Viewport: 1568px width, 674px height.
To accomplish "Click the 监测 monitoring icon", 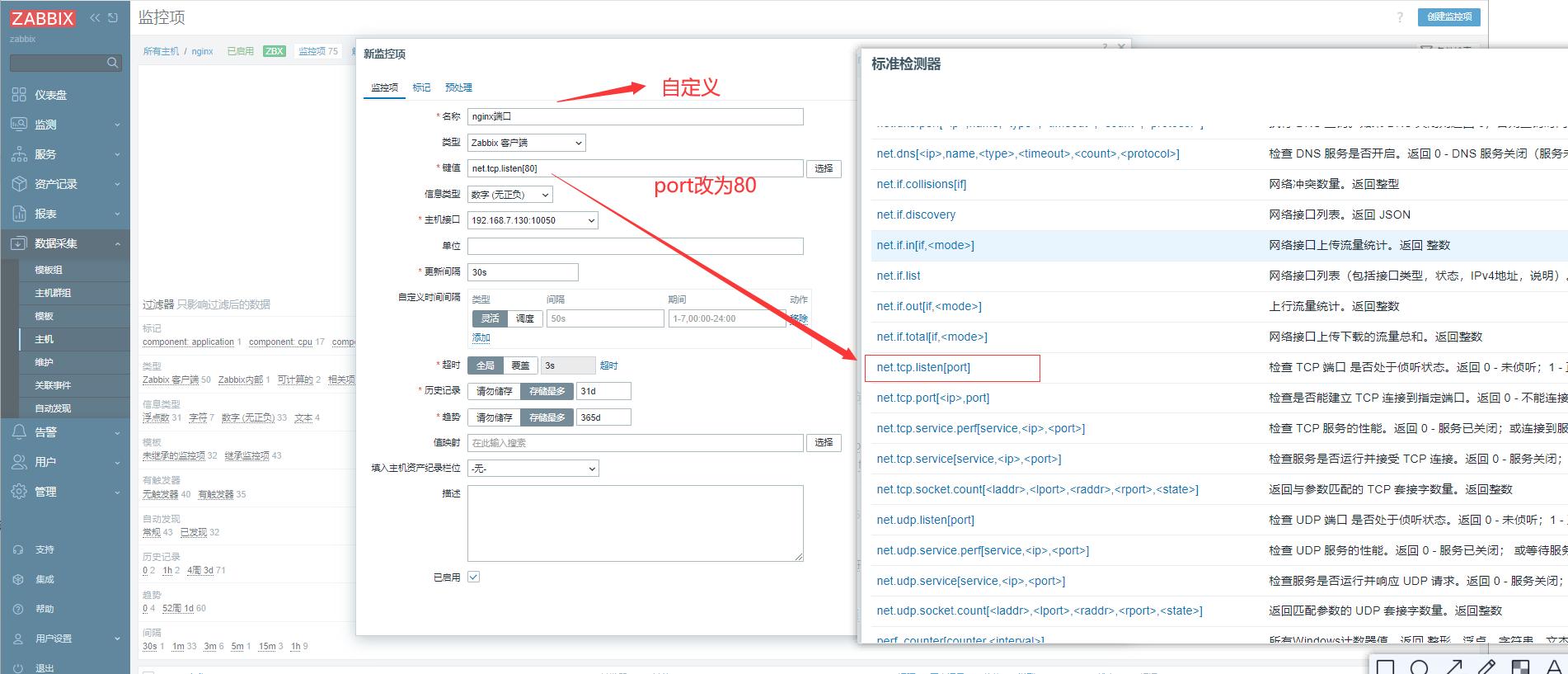I will [x=19, y=125].
